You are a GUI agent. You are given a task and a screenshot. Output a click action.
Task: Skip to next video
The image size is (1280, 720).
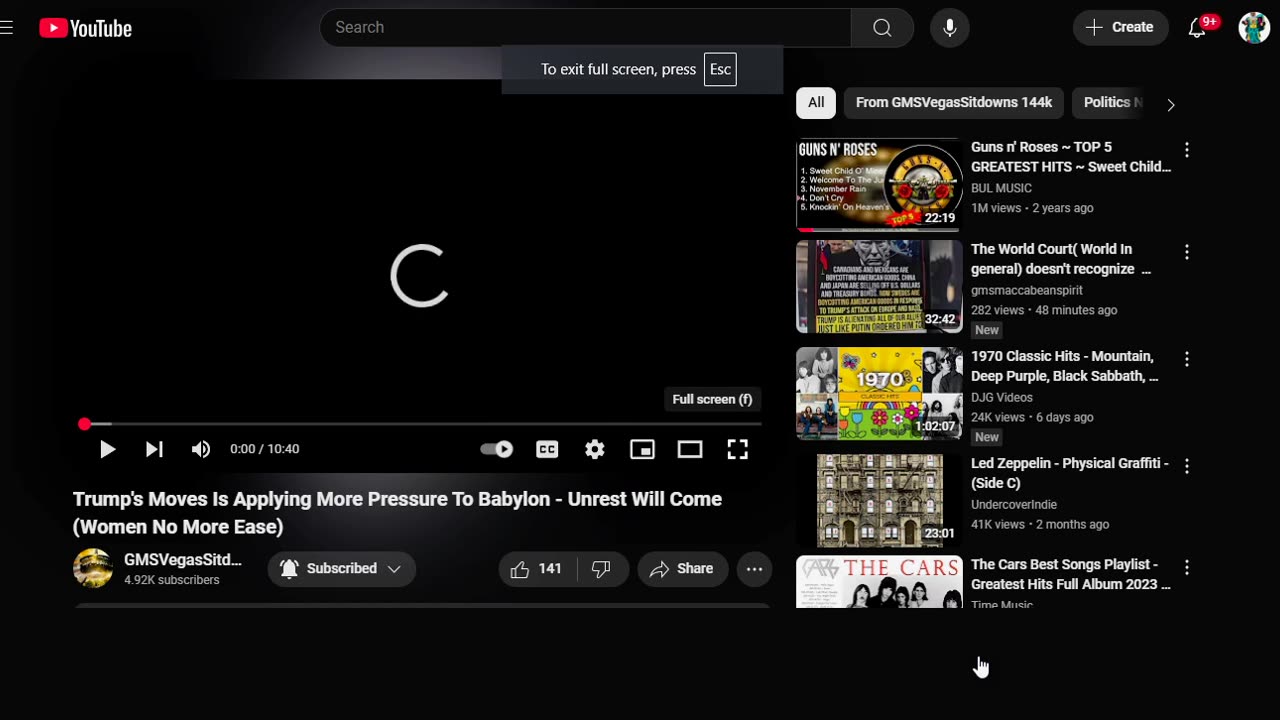(154, 449)
